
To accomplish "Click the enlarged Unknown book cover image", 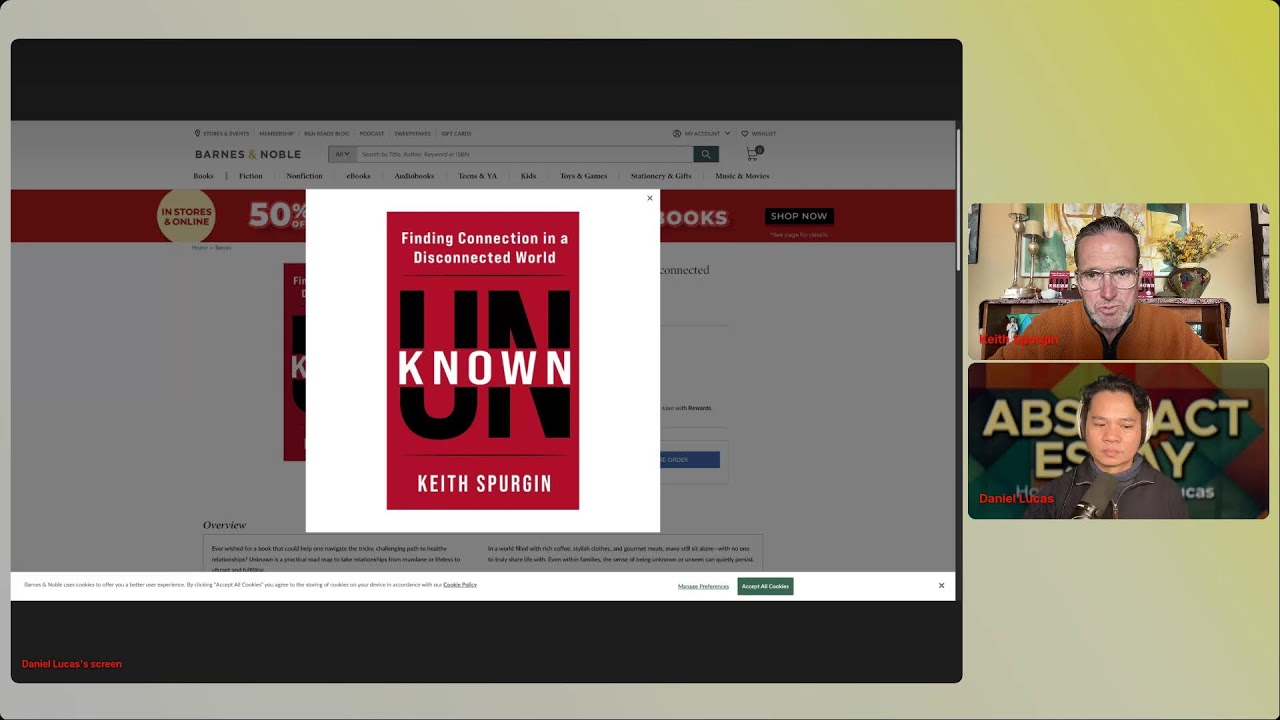I will 483,360.
